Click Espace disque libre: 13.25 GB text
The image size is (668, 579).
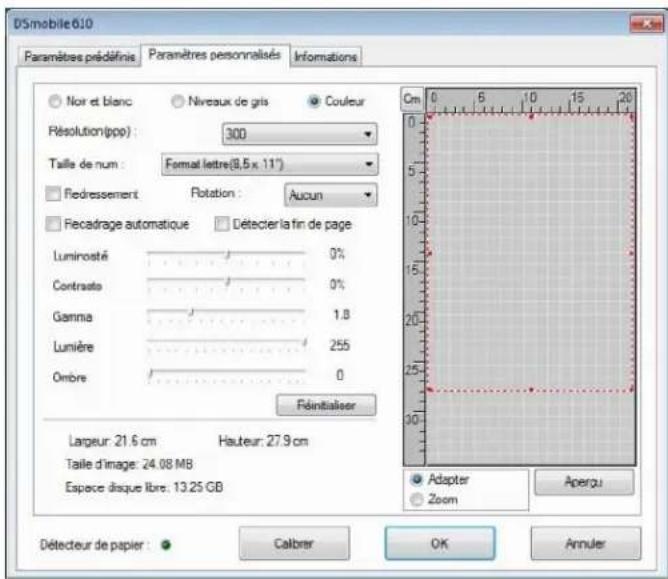pos(144,487)
